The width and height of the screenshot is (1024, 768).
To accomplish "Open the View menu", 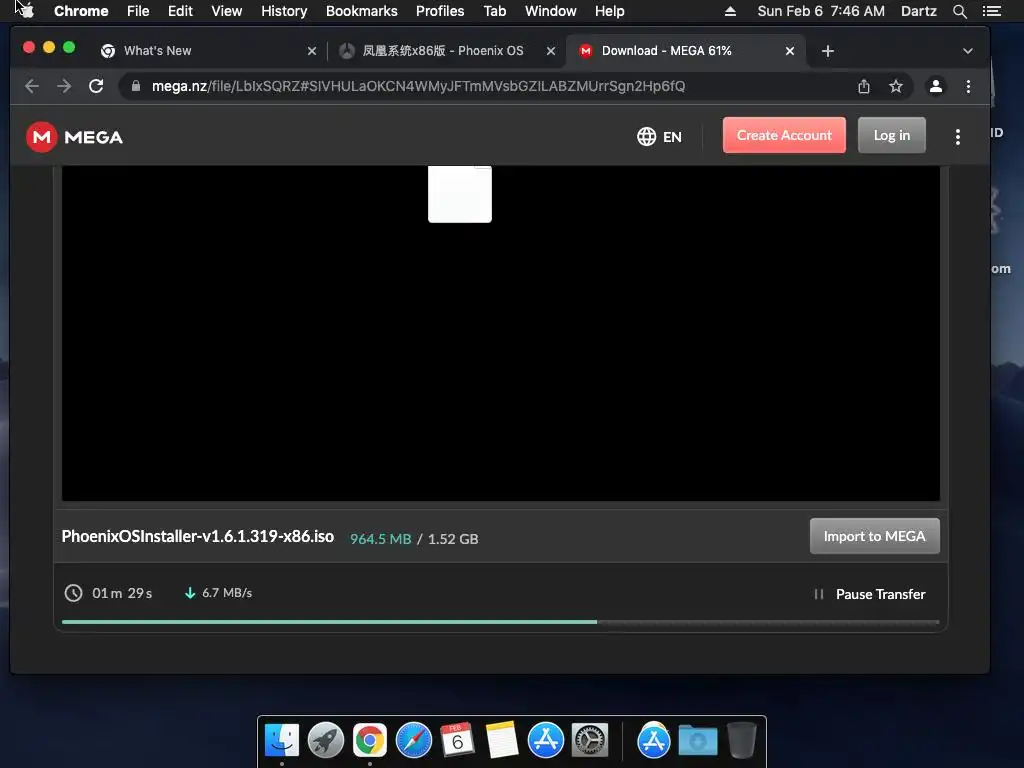I will pos(227,11).
